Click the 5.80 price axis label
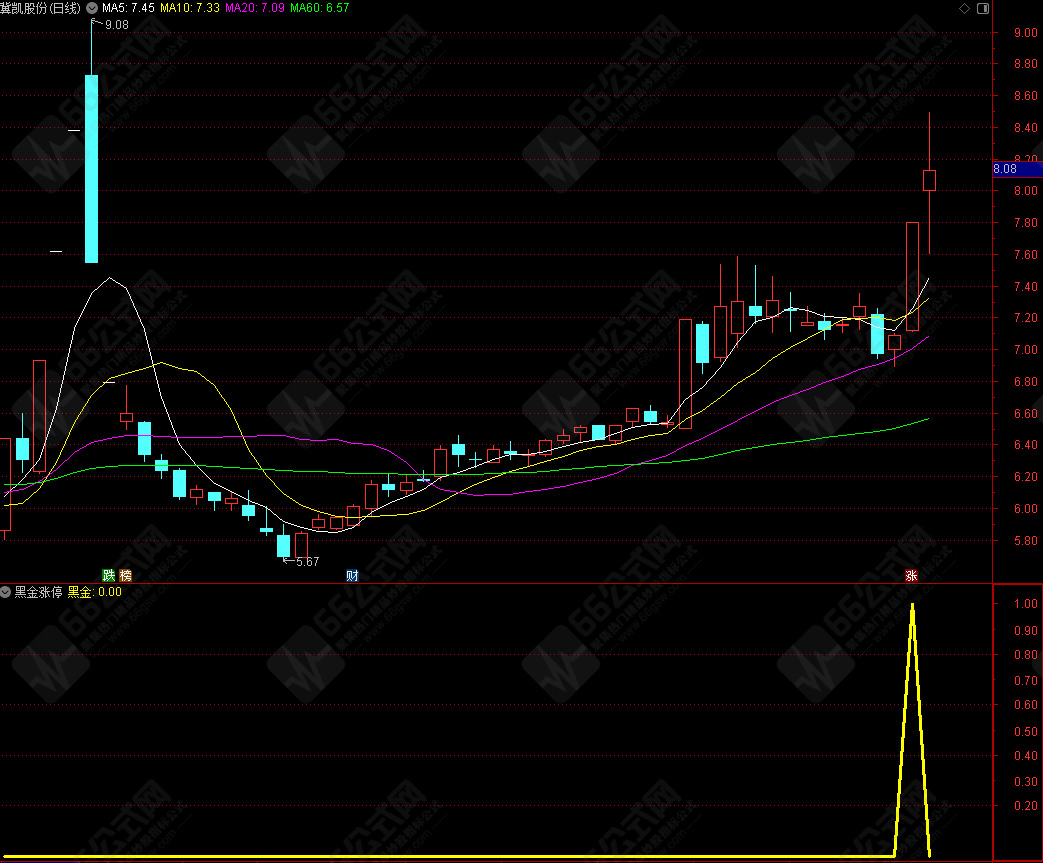 tap(1025, 540)
